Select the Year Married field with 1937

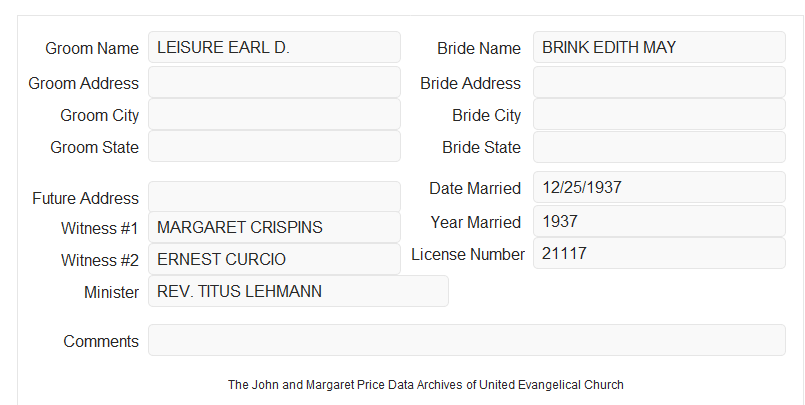(x=659, y=221)
